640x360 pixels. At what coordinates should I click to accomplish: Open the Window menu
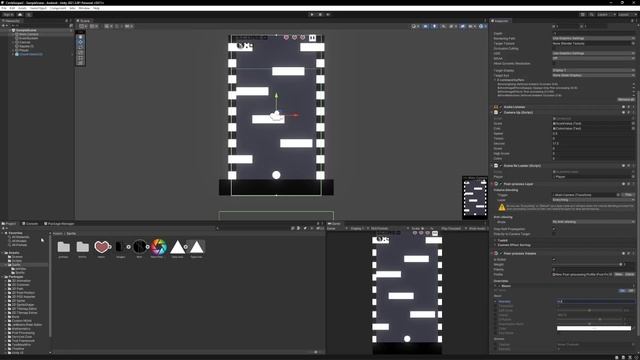click(x=84, y=8)
